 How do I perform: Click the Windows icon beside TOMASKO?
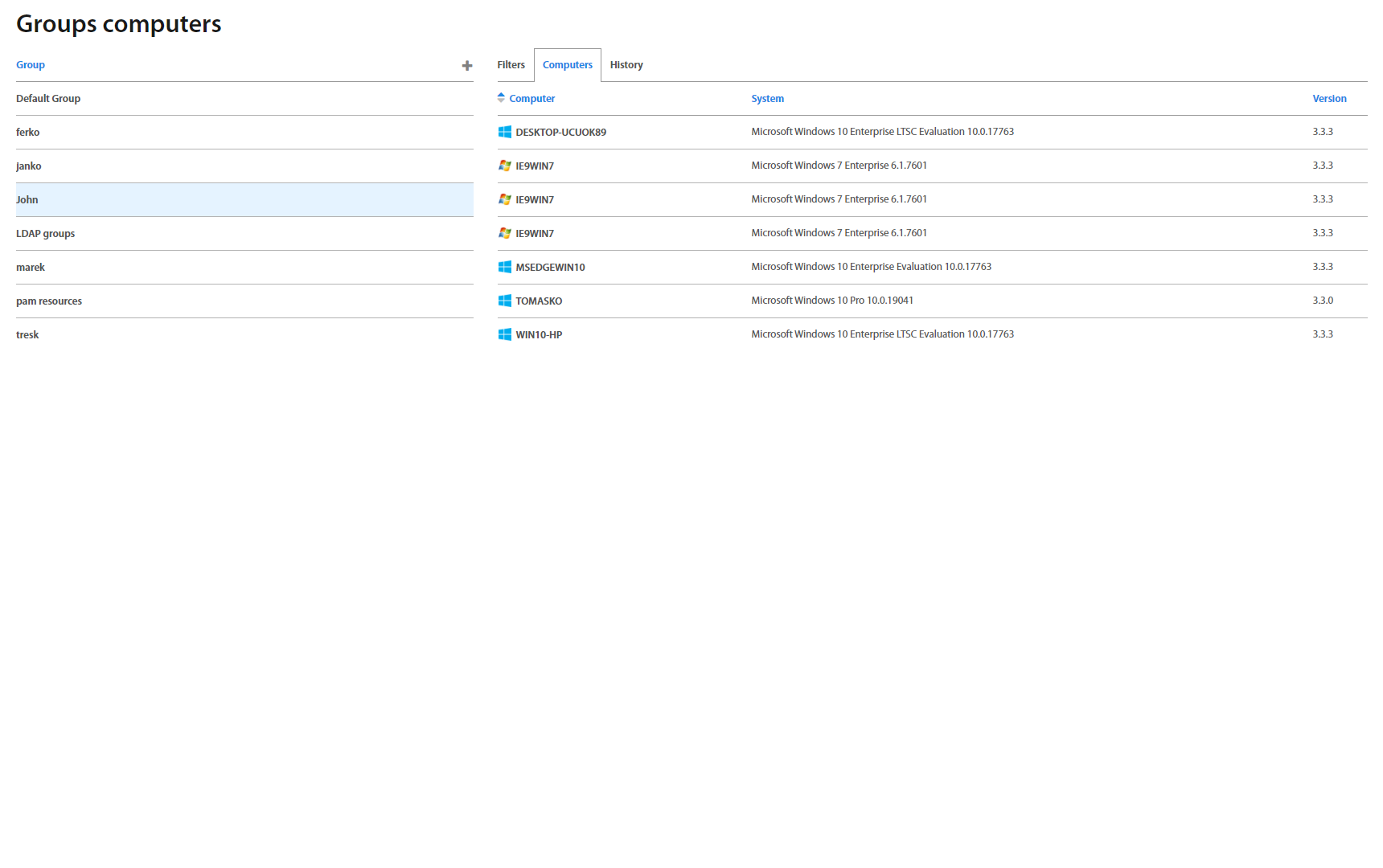click(504, 301)
